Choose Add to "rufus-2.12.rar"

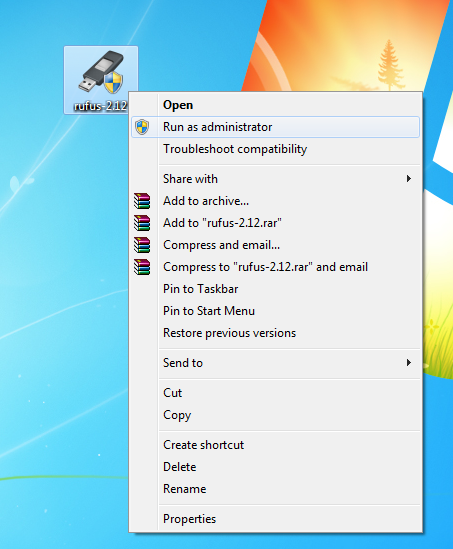tap(276, 223)
